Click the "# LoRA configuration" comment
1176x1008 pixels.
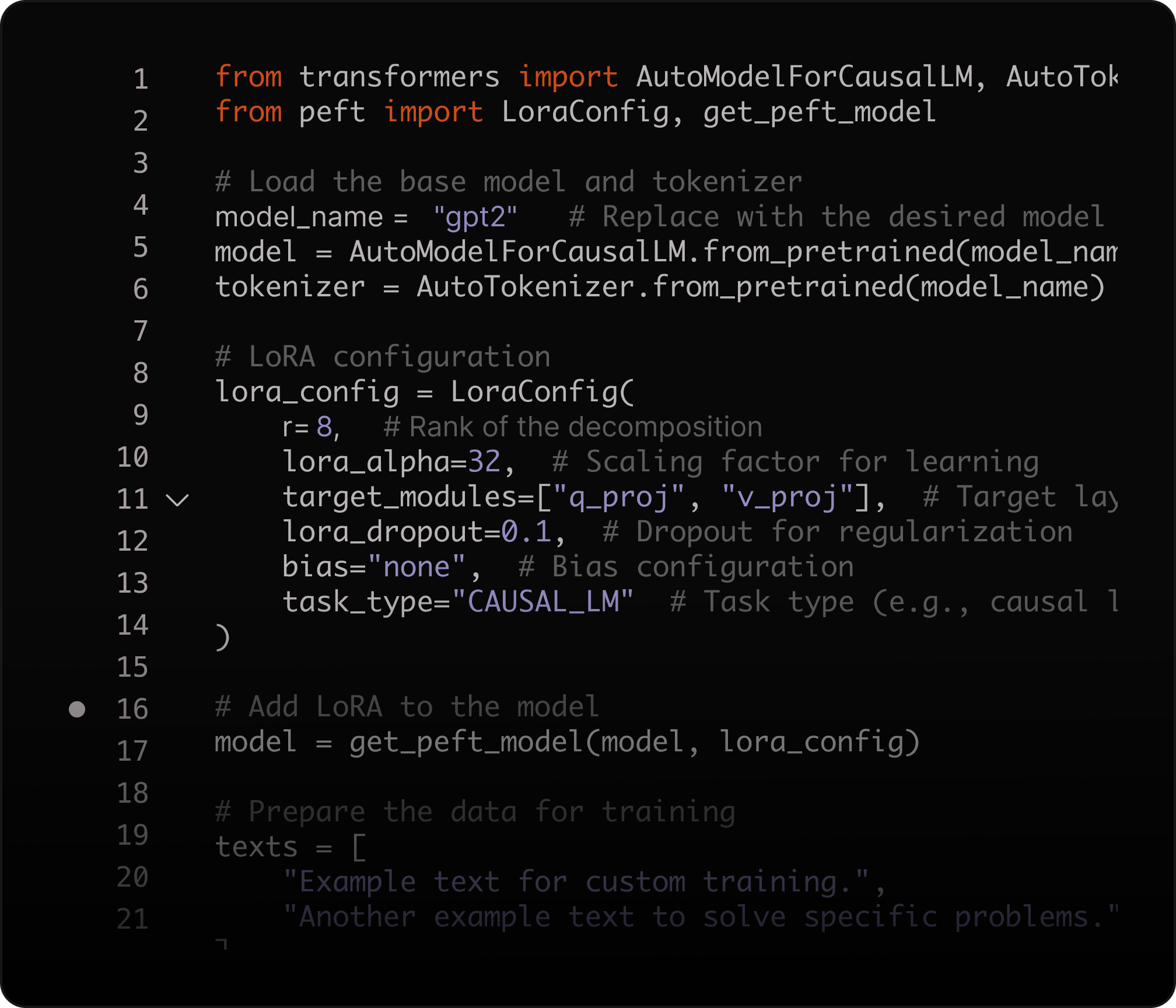pos(383,357)
